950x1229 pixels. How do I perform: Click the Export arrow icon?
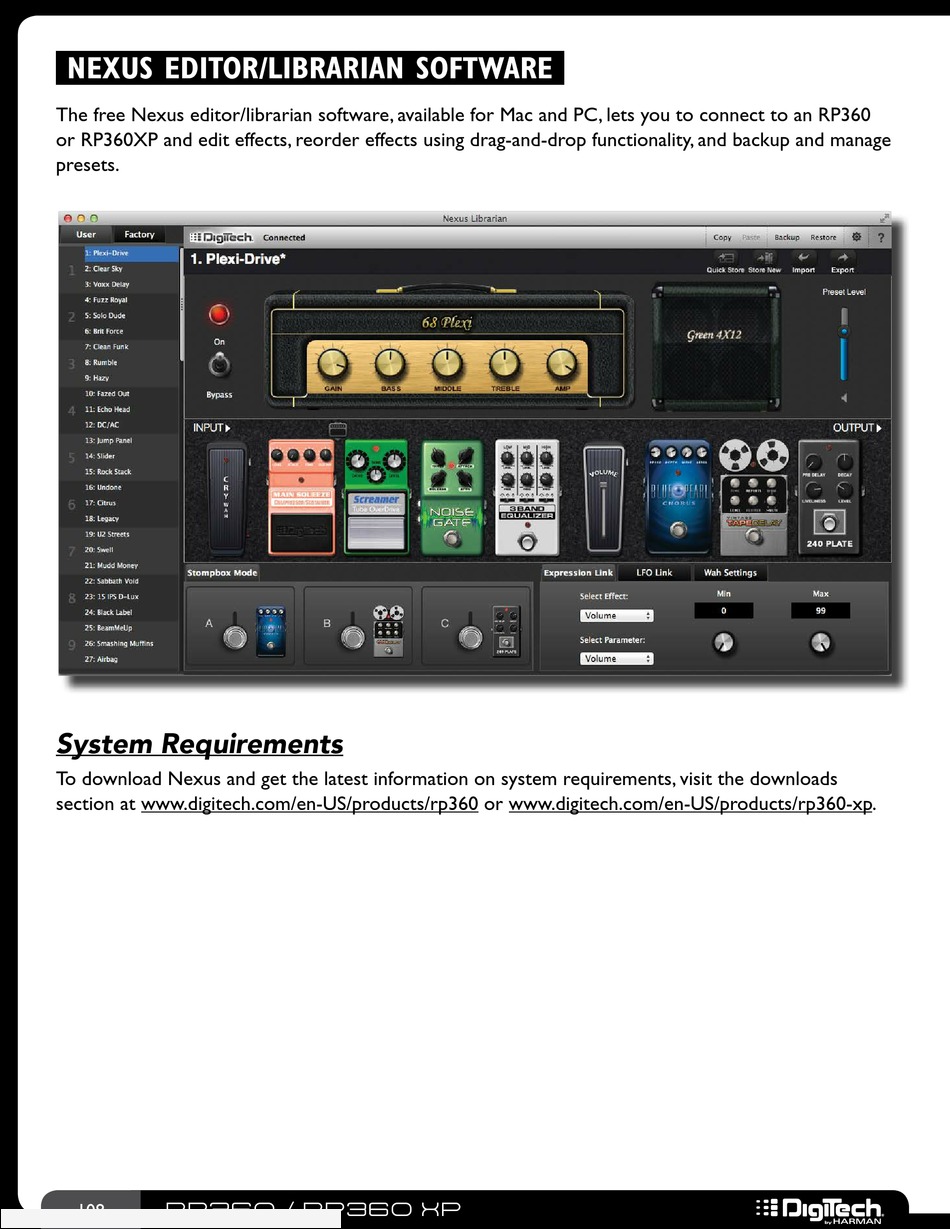click(842, 258)
